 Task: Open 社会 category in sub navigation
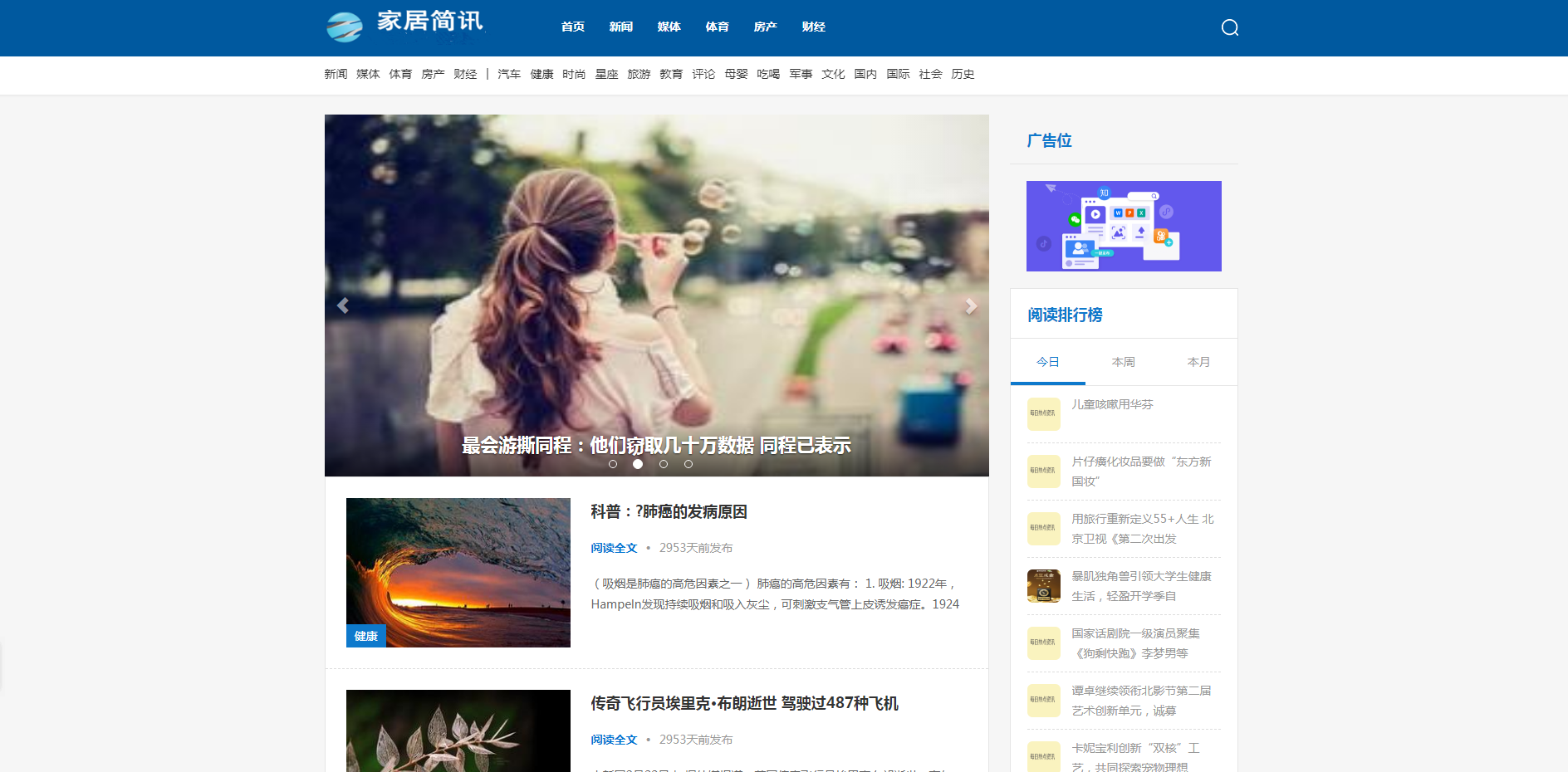(930, 74)
